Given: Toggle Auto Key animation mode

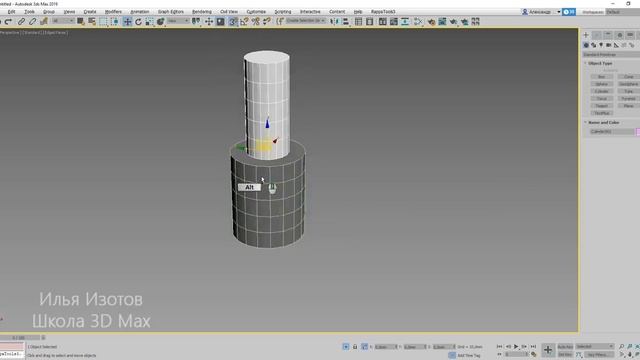Looking at the screenshot, I should tap(565, 347).
